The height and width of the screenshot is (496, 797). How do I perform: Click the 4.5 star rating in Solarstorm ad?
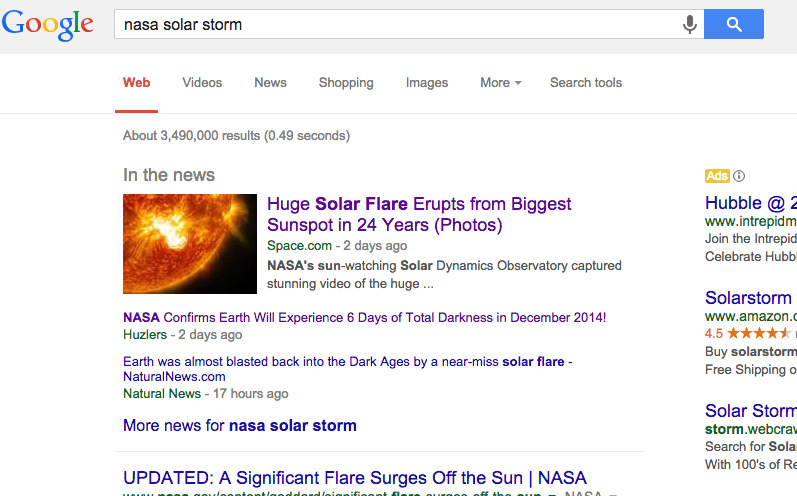coord(747,333)
